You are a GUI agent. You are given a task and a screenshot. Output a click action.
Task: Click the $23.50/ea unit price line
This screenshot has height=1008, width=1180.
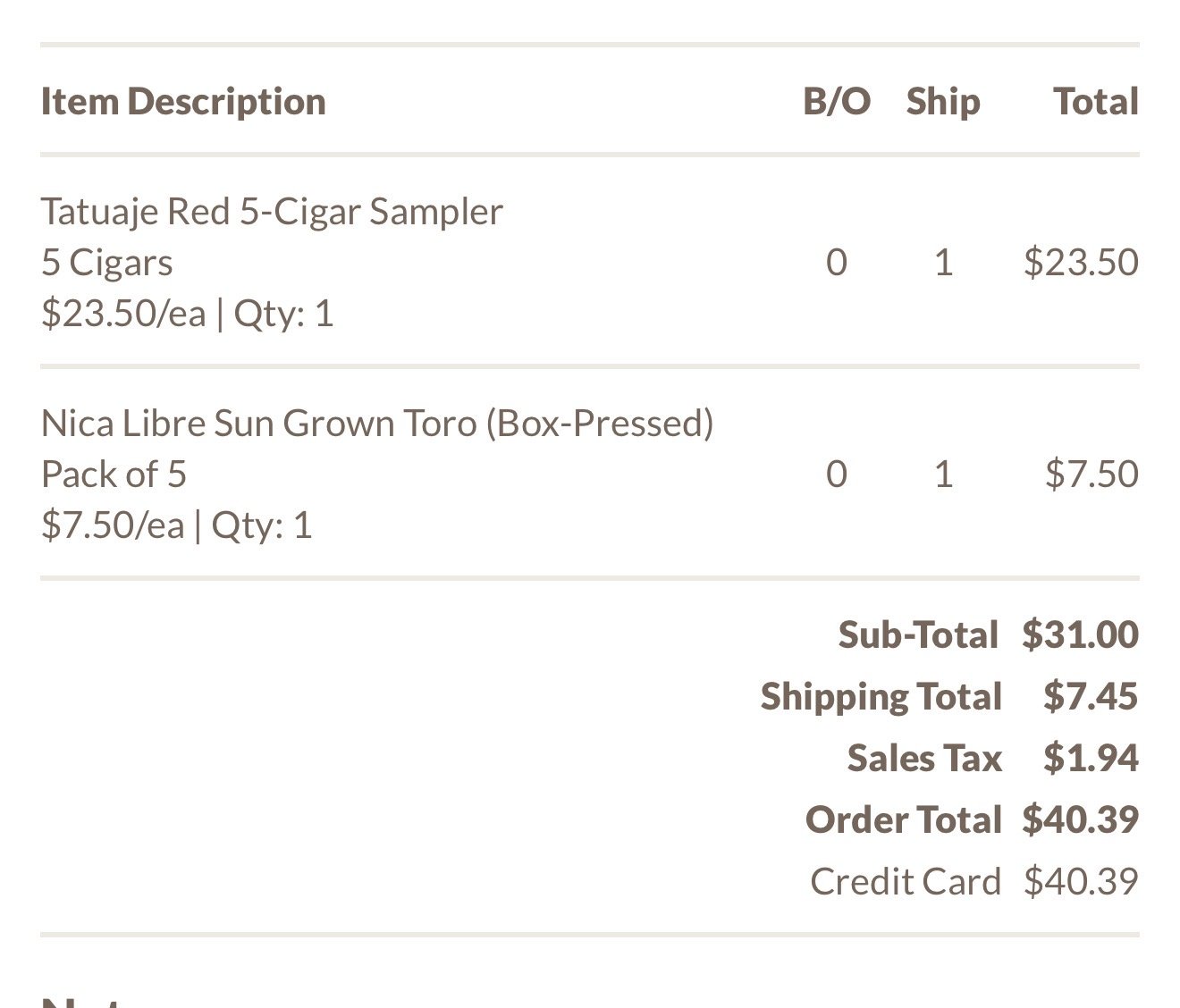[x=187, y=314]
